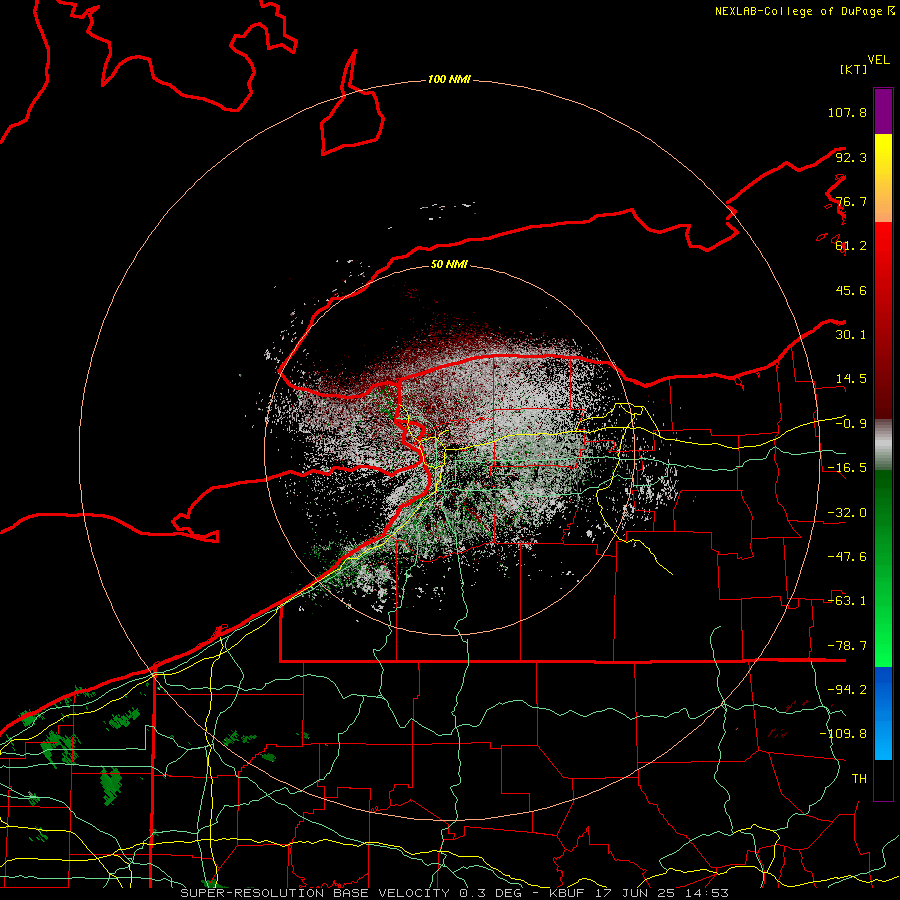Click the 92.3 velocity scale value

tap(851, 157)
